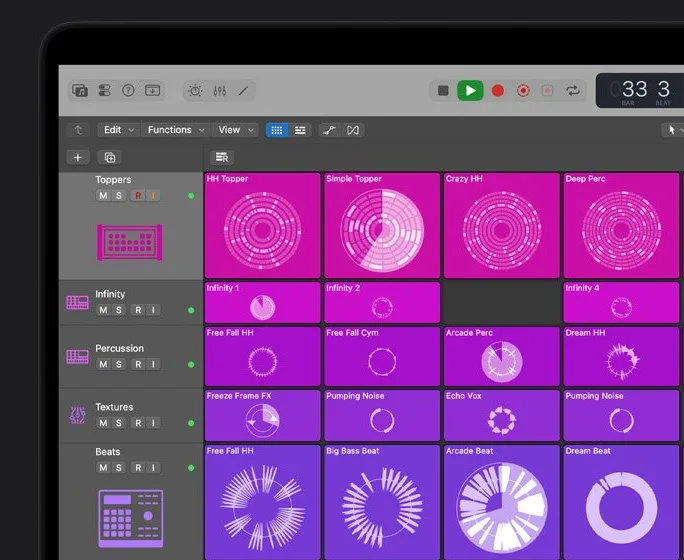Switch to Live Loops grid view

(x=277, y=130)
